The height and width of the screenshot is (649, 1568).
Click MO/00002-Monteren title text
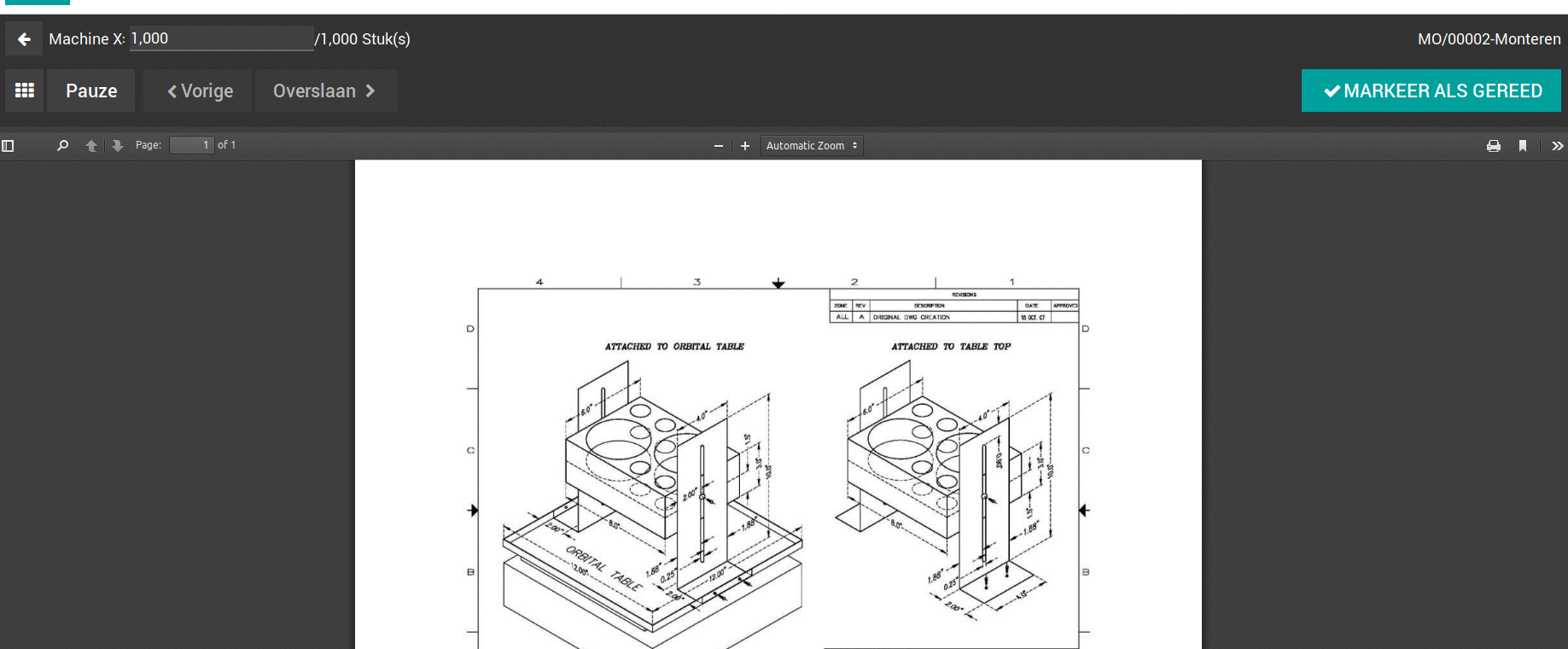[x=1489, y=39]
